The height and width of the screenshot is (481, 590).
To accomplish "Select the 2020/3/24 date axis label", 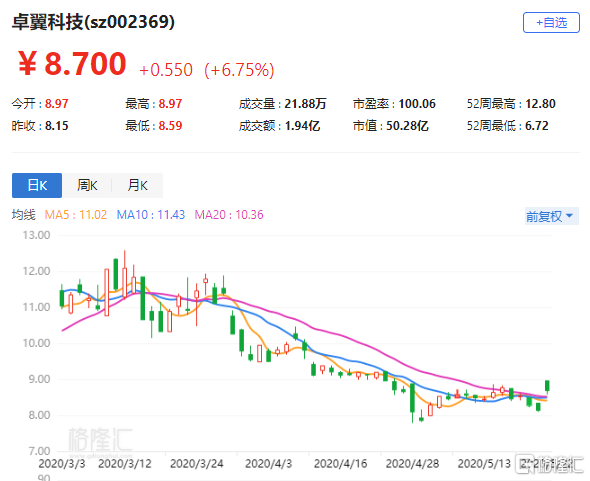I will click(197, 463).
